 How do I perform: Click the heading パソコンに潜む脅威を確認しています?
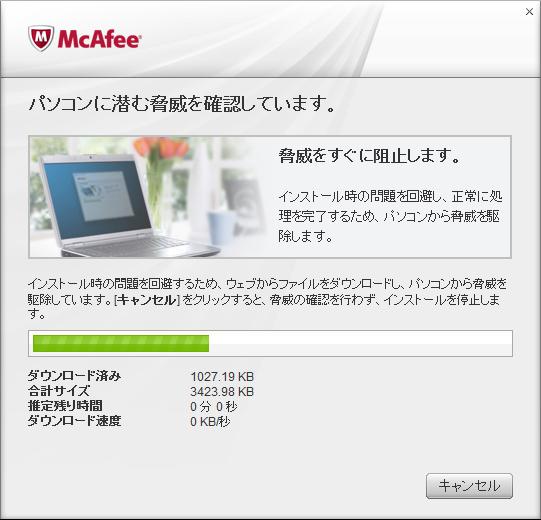coord(182,104)
